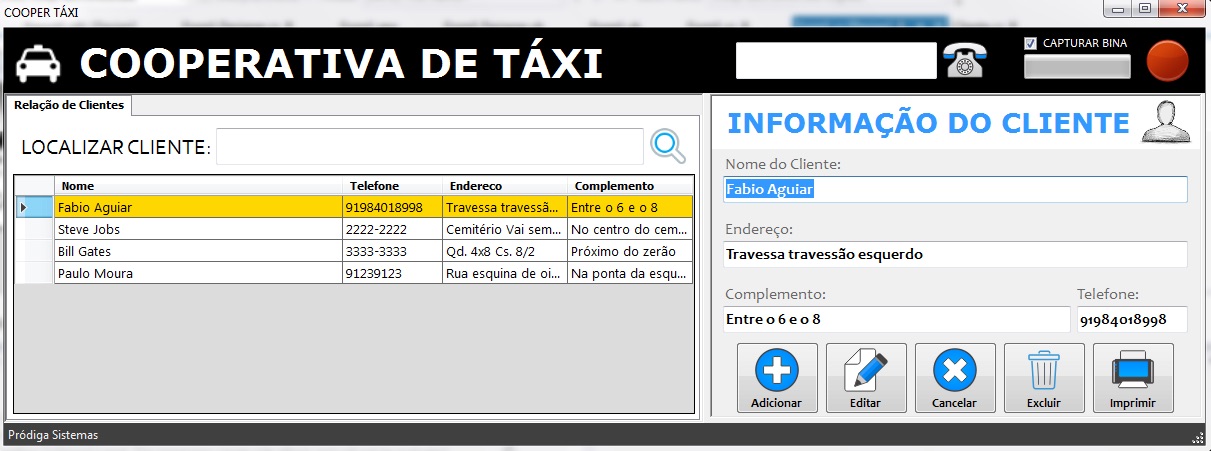
Task: Add a new client with Adicionar
Action: [776, 378]
